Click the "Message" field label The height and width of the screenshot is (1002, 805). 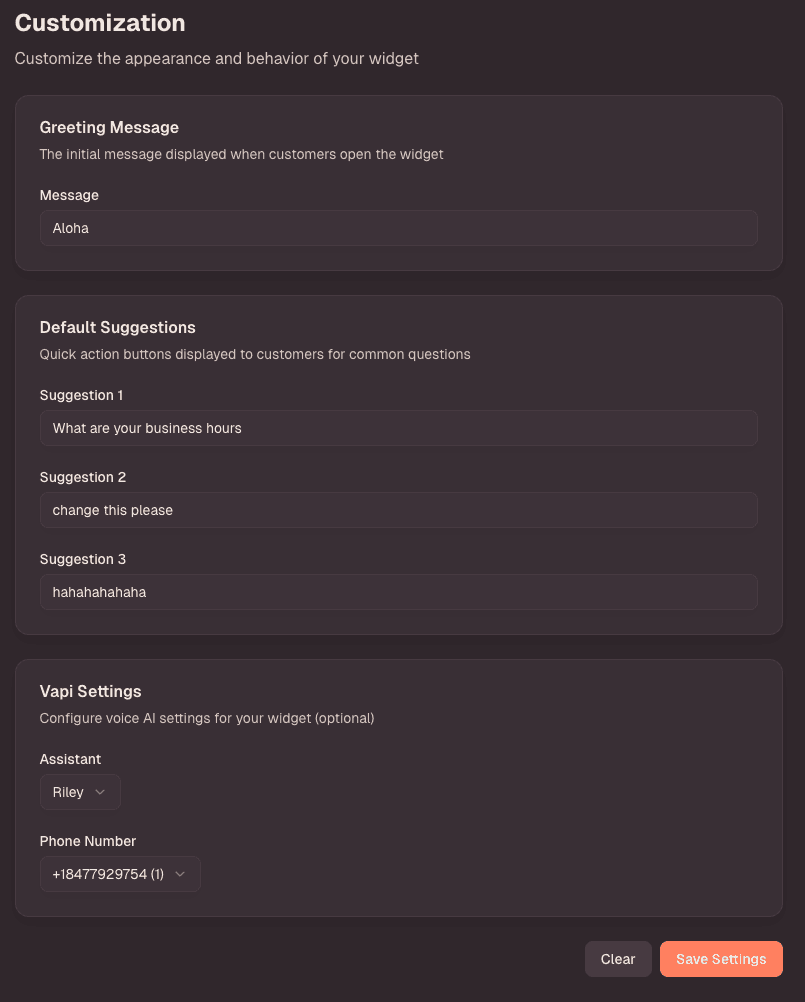point(69,195)
